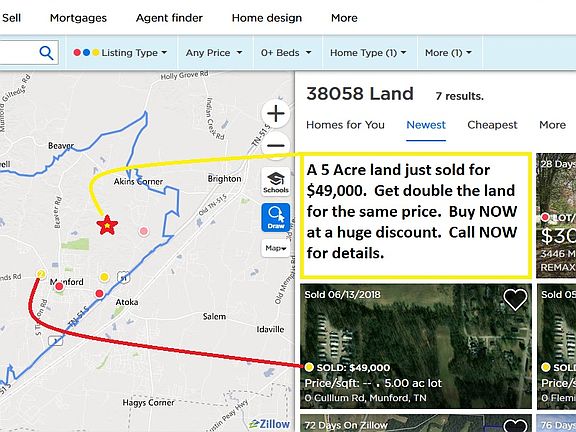Click the SOLD: $49,000 price text
The width and height of the screenshot is (576, 432).
click(353, 368)
